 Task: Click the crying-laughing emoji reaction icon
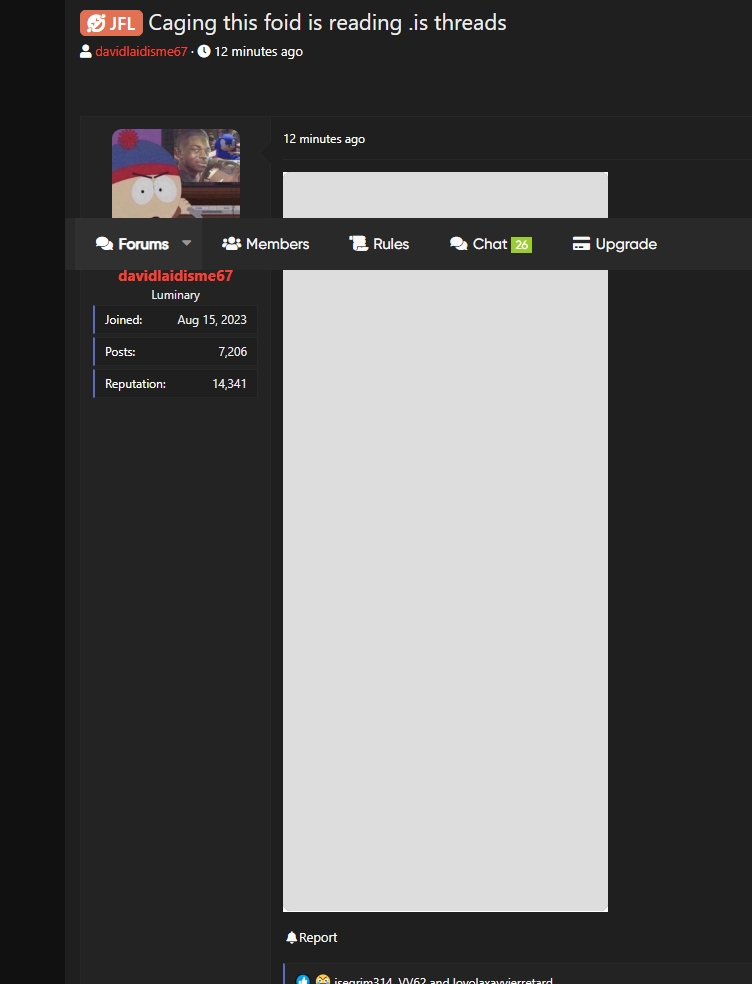click(x=323, y=980)
